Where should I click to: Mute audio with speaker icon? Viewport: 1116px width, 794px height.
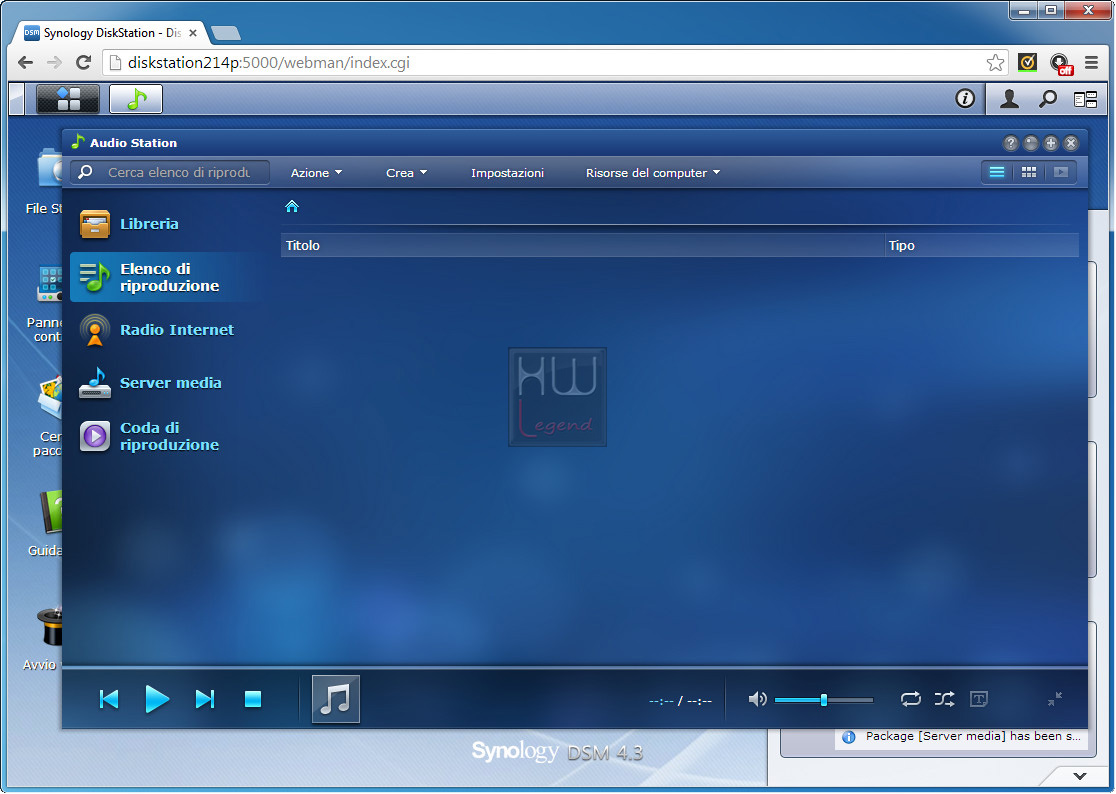757,699
